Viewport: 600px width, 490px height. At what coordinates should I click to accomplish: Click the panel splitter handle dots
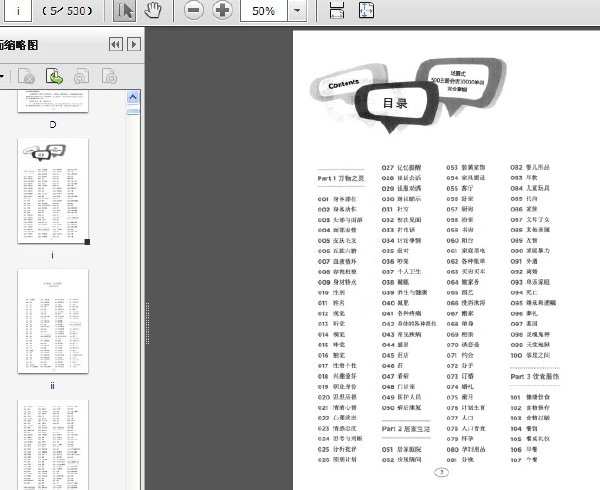[x=147, y=323]
